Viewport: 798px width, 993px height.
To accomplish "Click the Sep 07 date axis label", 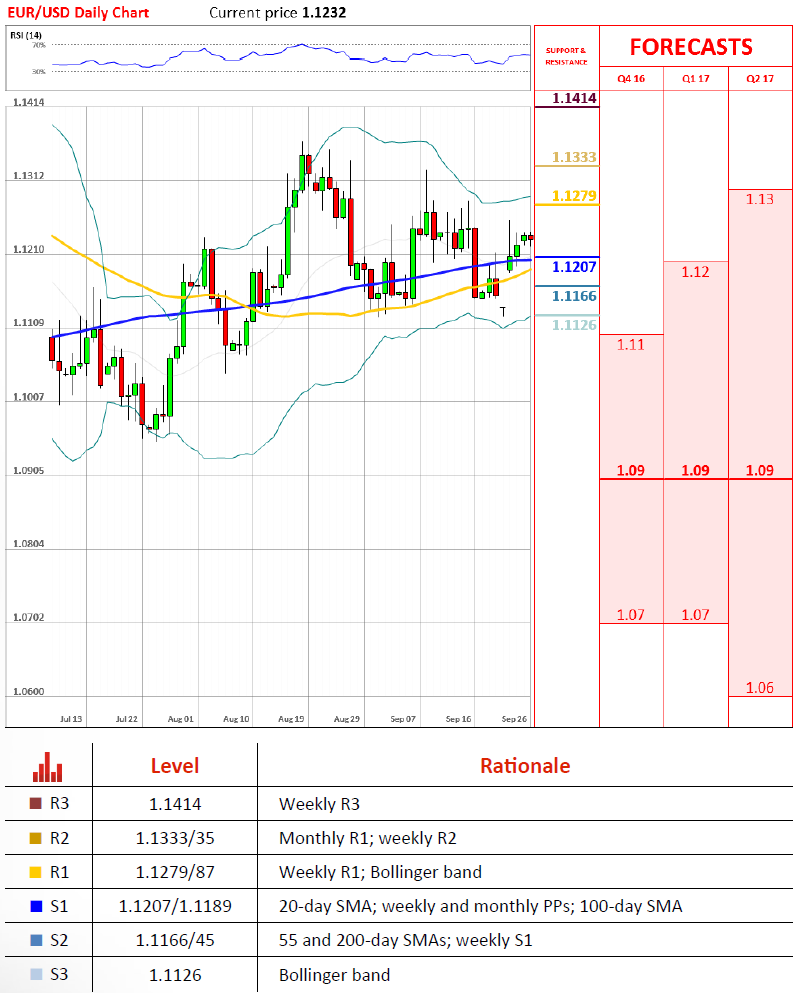I will click(403, 719).
